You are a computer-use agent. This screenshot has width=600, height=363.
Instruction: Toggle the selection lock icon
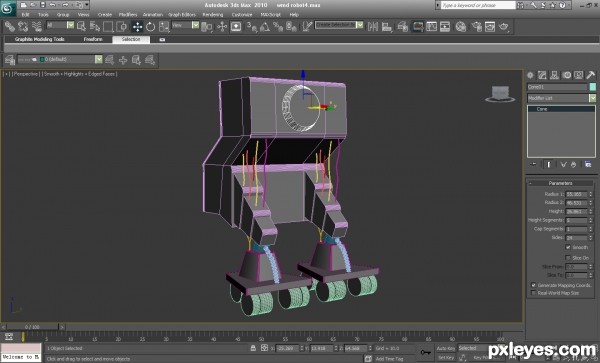253,348
